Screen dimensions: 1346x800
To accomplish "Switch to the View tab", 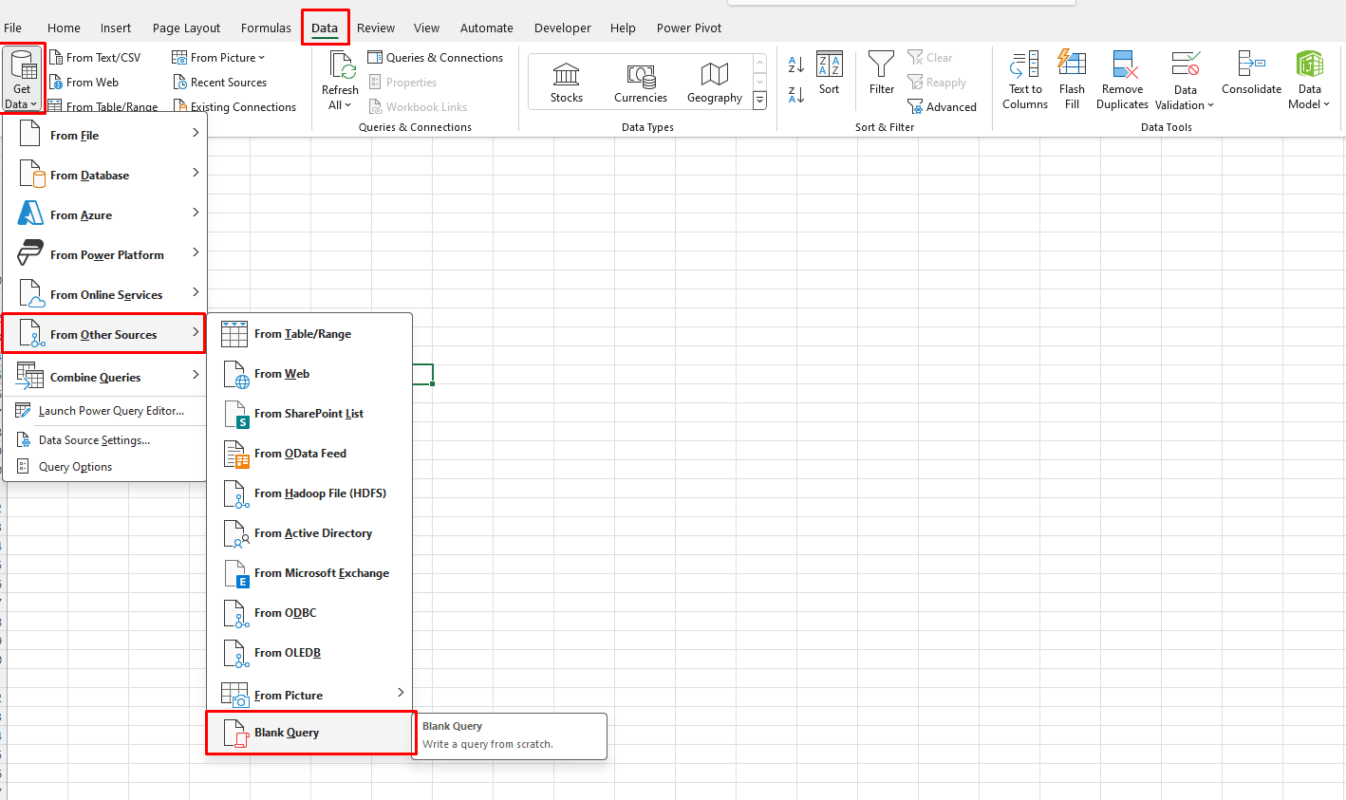I will click(x=426, y=28).
